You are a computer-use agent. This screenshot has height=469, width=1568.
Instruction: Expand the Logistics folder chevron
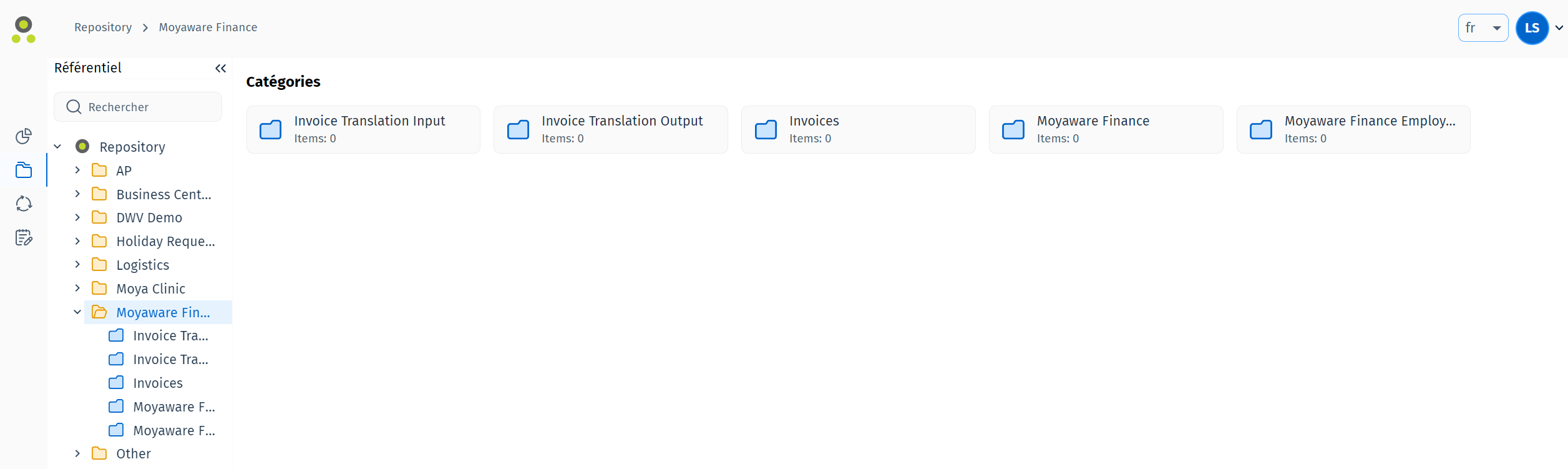pyautogui.click(x=77, y=265)
